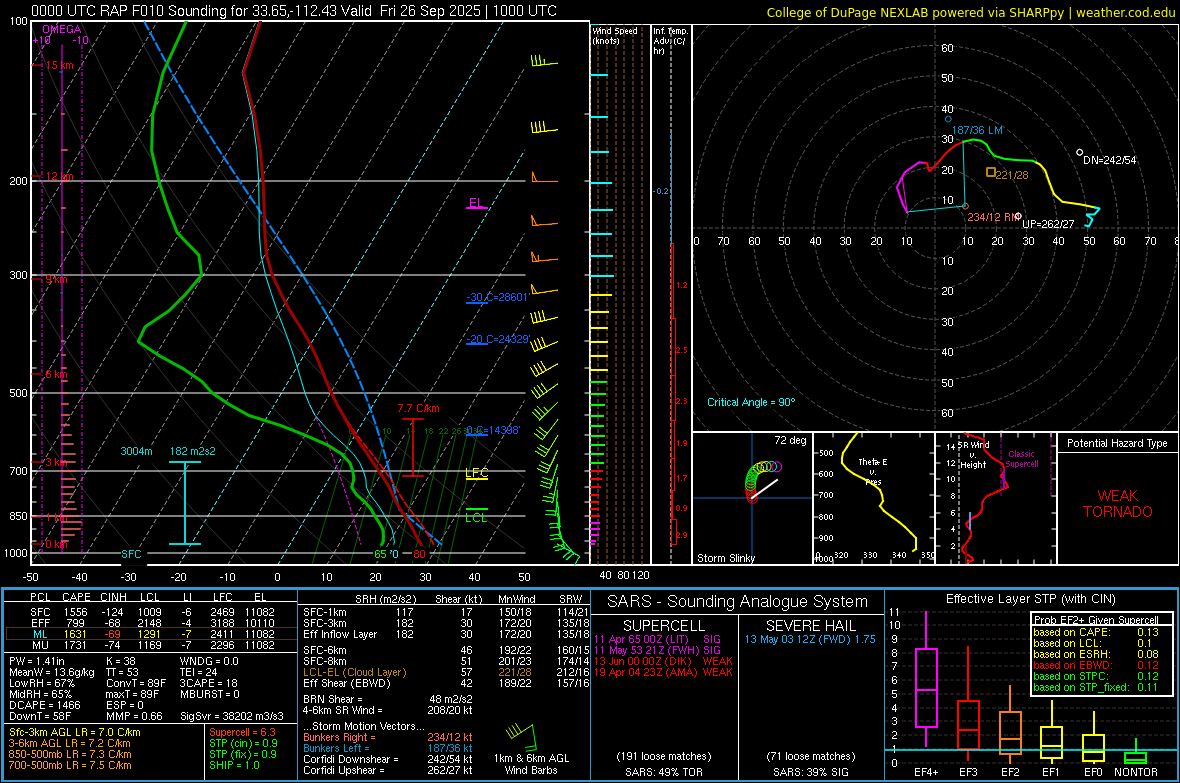The width and height of the screenshot is (1180, 783).
Task: Click the '-30 C=28601' height label
Action: [x=497, y=297]
